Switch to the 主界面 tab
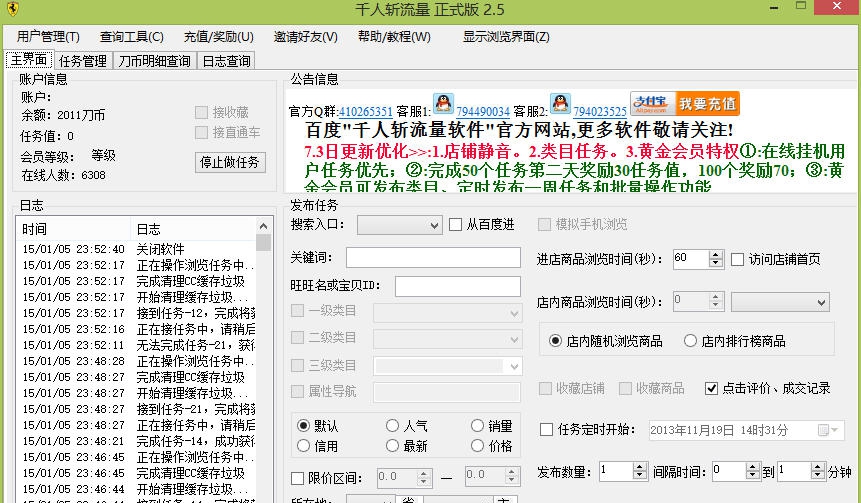This screenshot has width=861, height=503. 29,59
